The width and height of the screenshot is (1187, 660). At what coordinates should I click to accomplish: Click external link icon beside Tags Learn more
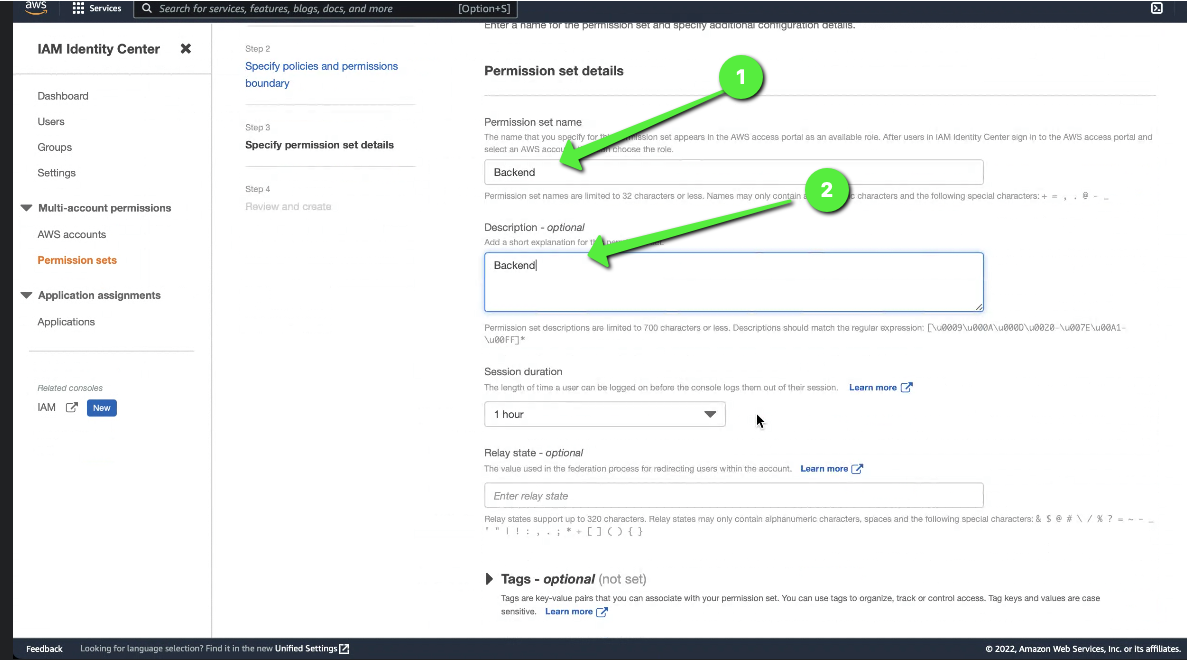pos(602,612)
